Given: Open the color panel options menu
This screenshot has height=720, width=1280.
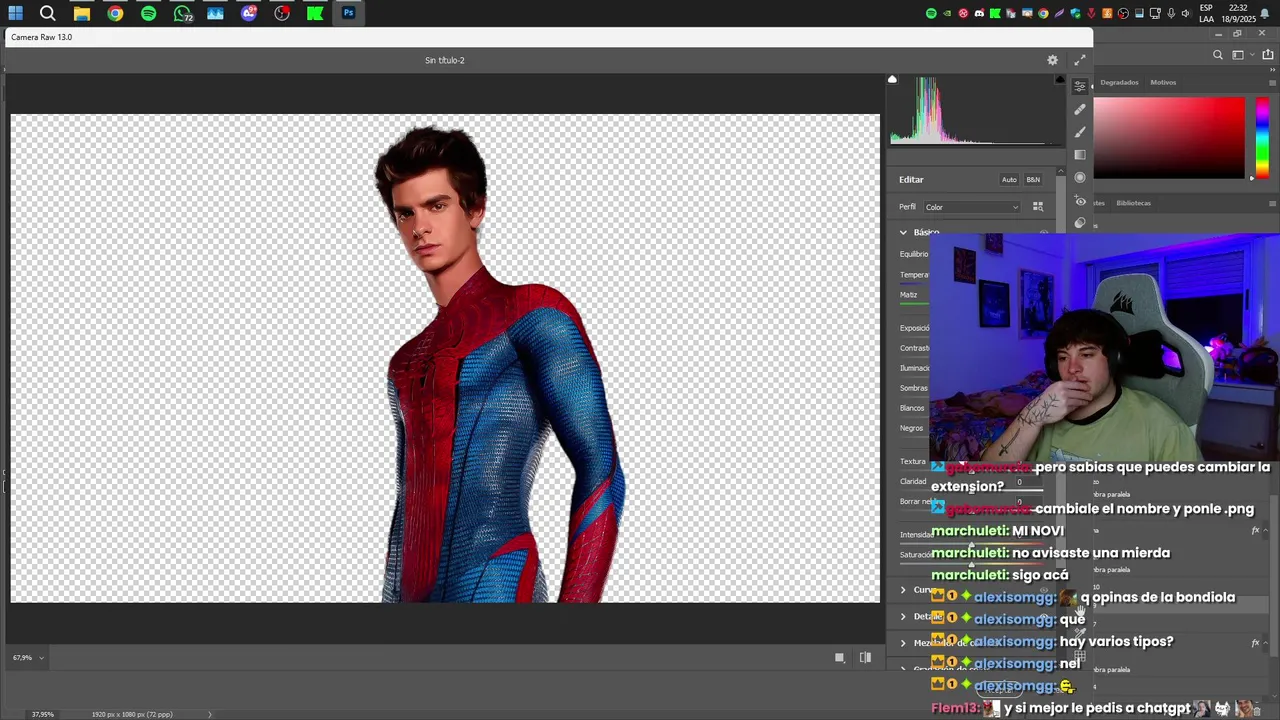Looking at the screenshot, I should tap(1272, 83).
